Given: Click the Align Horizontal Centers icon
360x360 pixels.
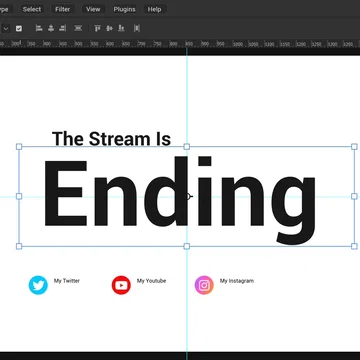Looking at the screenshot, I should 51,28.
